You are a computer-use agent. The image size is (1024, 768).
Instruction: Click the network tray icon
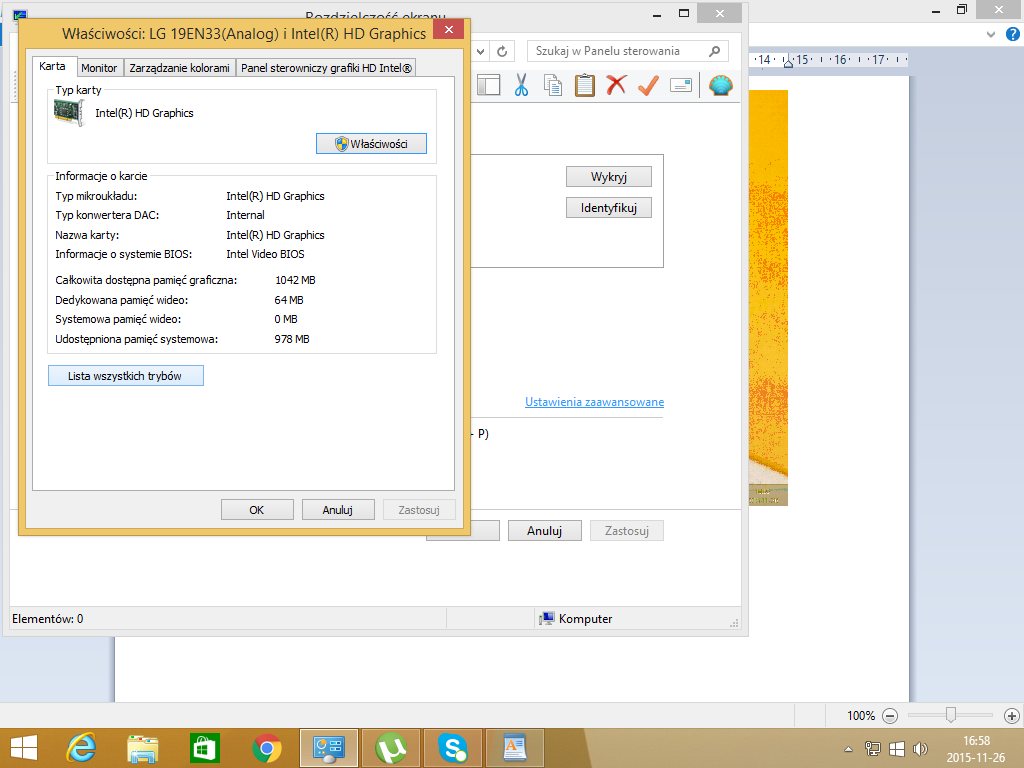(x=872, y=749)
